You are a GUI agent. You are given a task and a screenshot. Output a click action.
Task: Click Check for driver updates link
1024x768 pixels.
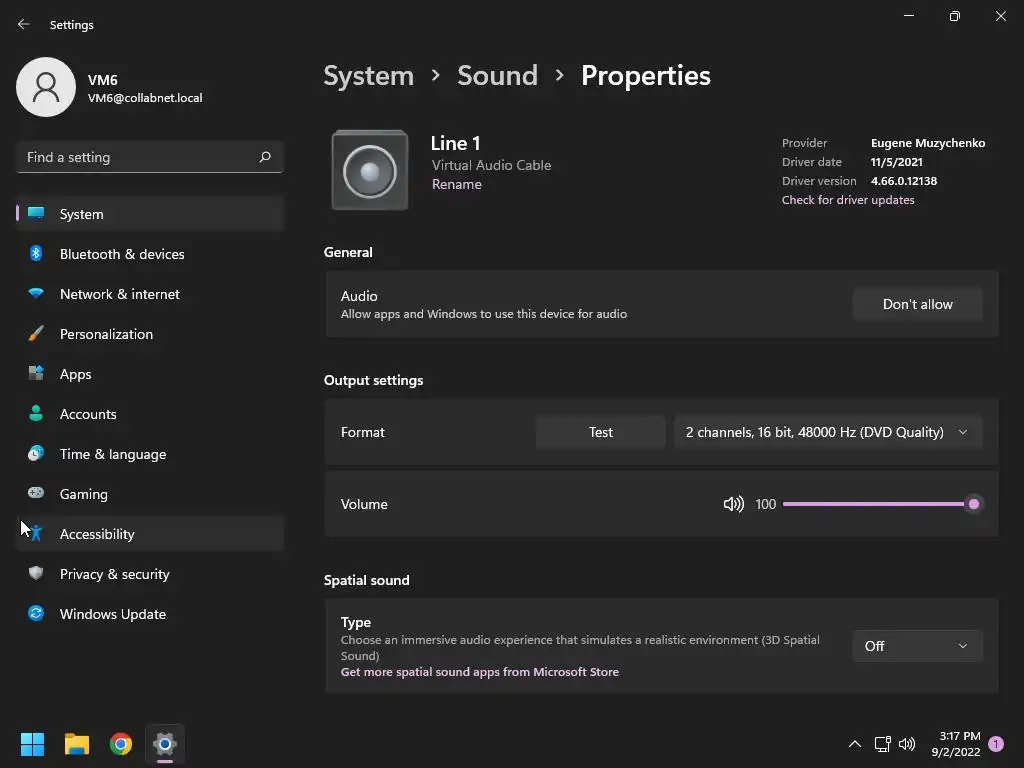click(x=848, y=200)
